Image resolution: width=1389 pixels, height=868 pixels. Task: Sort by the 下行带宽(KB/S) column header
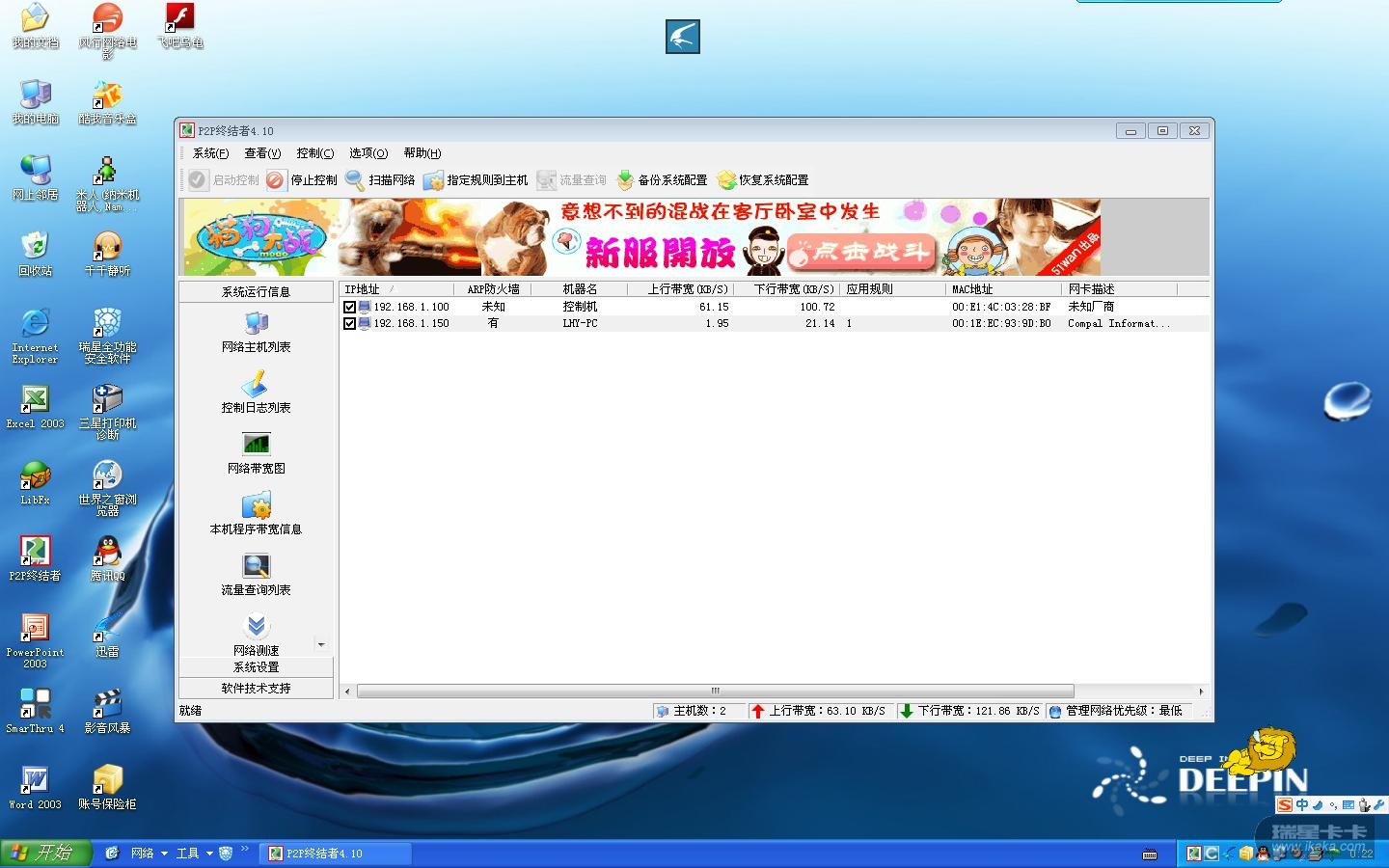click(x=787, y=289)
